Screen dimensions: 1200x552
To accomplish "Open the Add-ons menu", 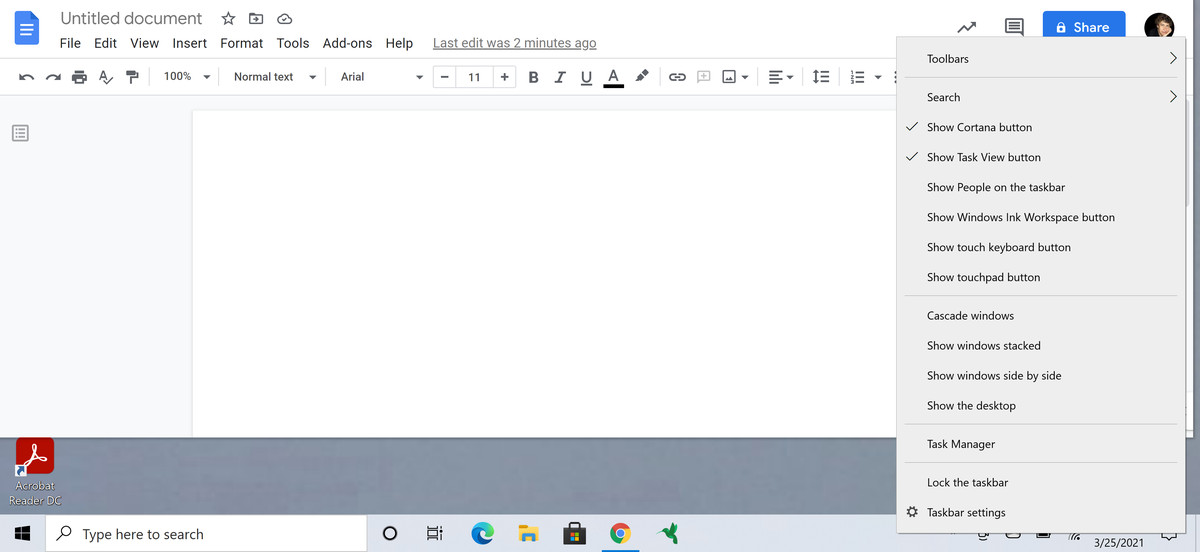I will coord(347,43).
